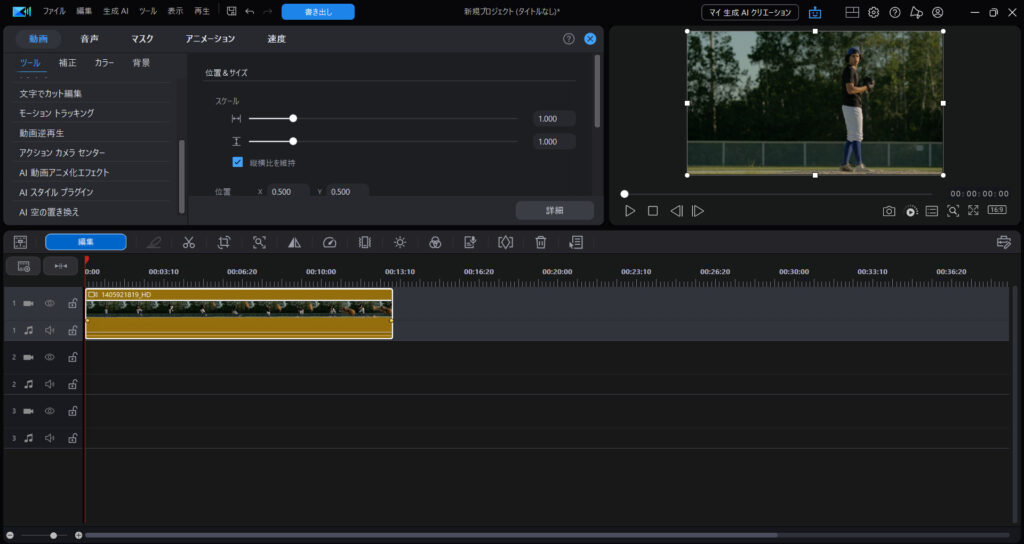Open the color adjustment icon in toolbar
Screen dimensions: 1024x544
(x=435, y=242)
